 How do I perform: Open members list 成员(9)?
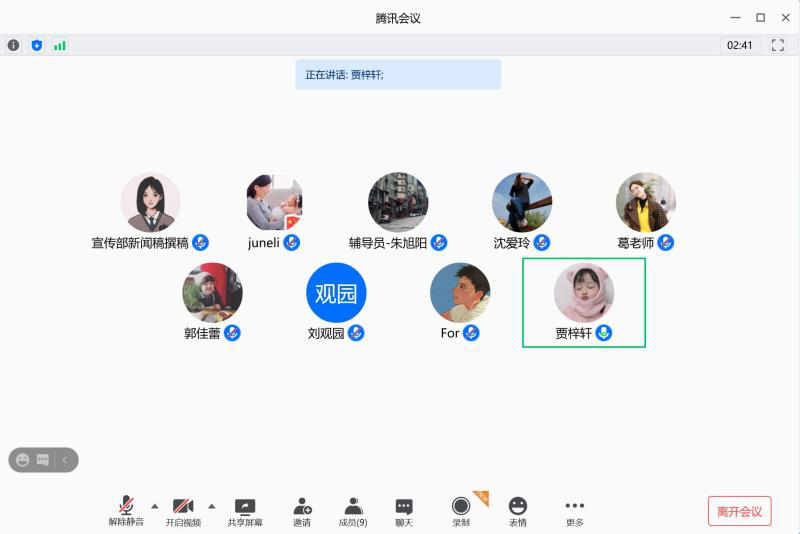click(353, 512)
